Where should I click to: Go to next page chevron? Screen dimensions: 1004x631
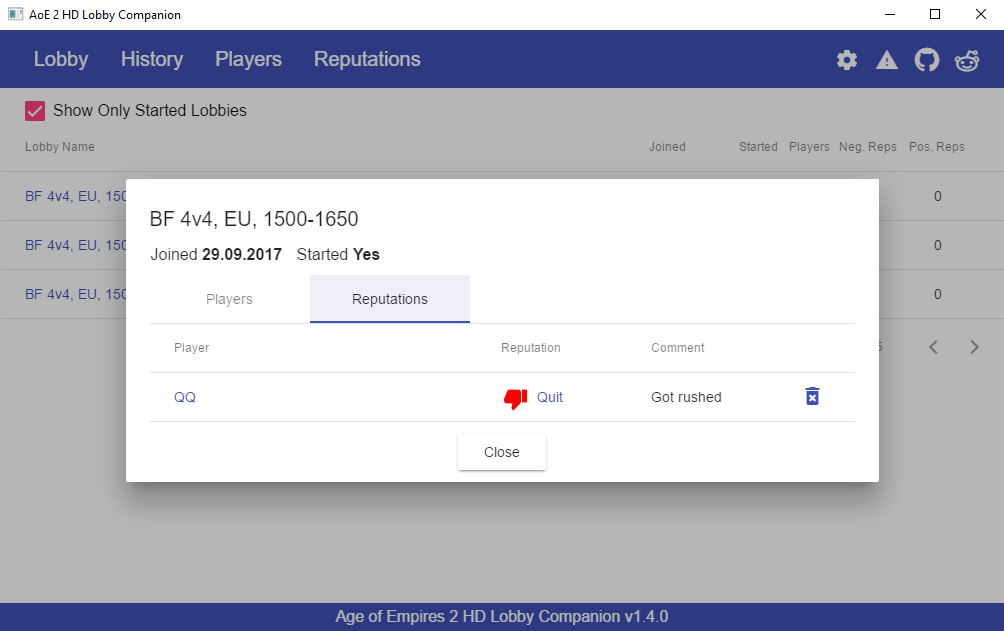[x=975, y=347]
